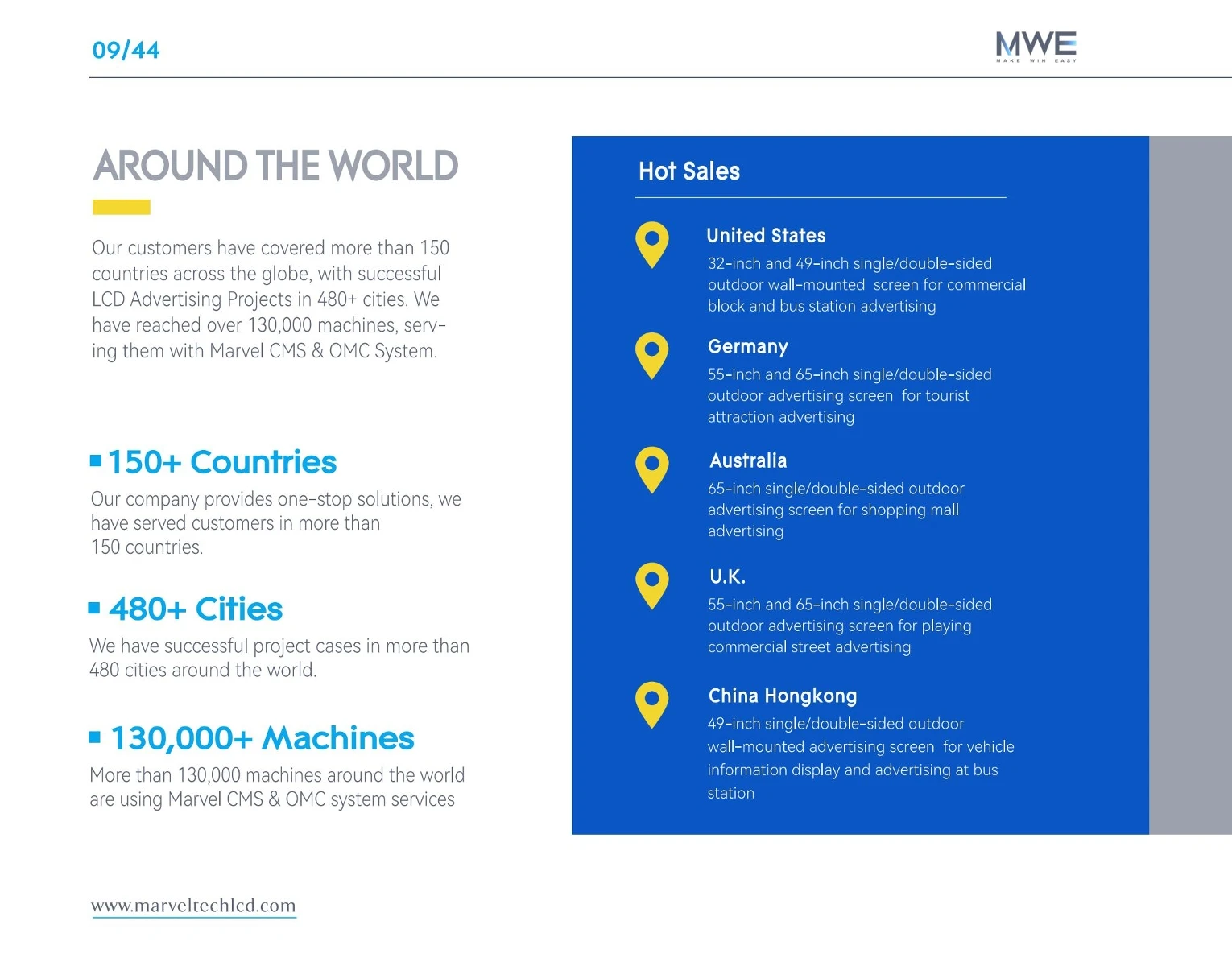The image size is (1232, 958).
Task: Click the text 'Our company provides one-stop solutions'
Action: [276, 523]
